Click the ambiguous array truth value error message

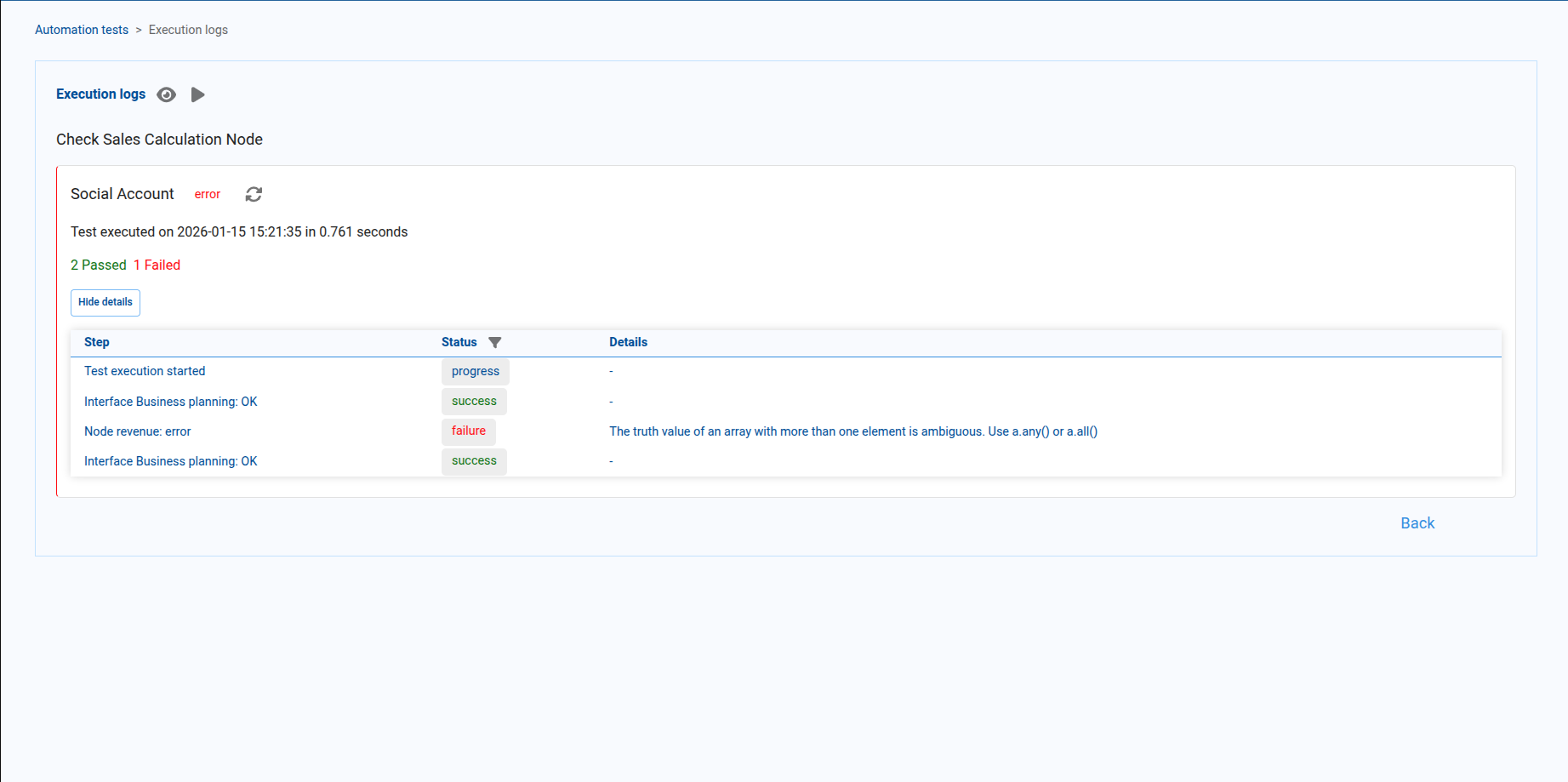tap(852, 431)
